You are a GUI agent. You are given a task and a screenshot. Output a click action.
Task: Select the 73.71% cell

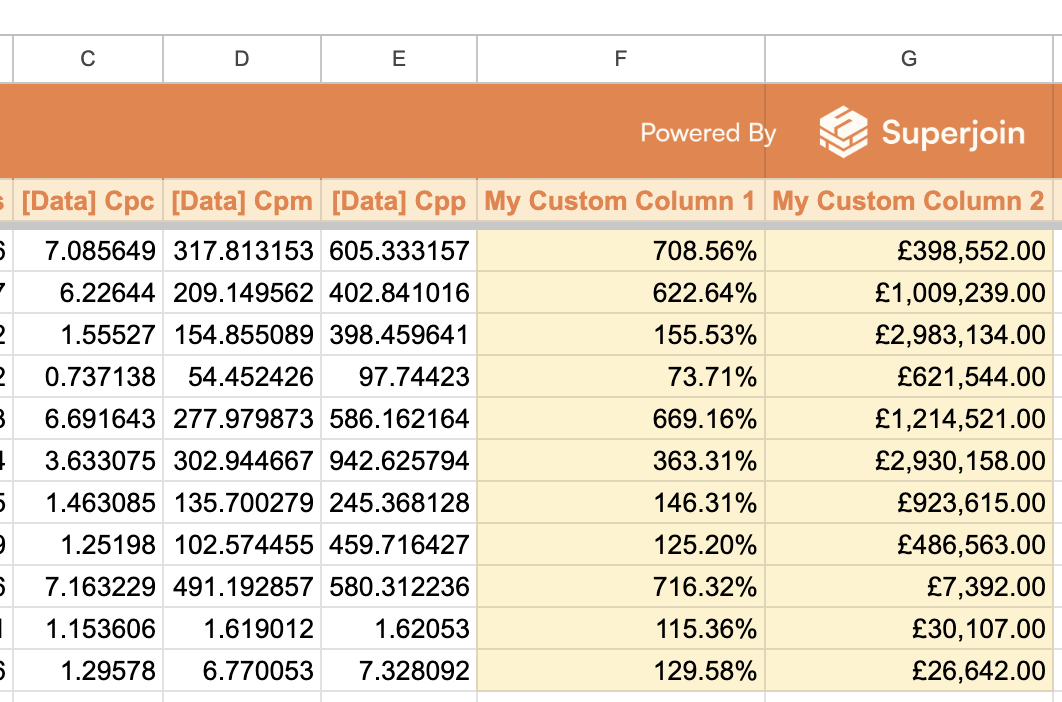tap(621, 377)
